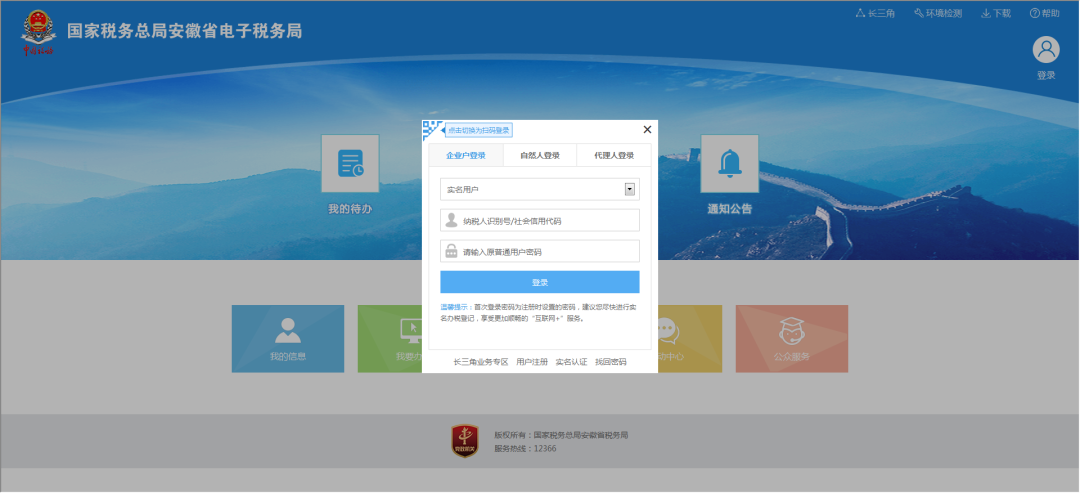Image resolution: width=1080 pixels, height=493 pixels.
Task: Click the lock icon in password field
Action: (451, 251)
